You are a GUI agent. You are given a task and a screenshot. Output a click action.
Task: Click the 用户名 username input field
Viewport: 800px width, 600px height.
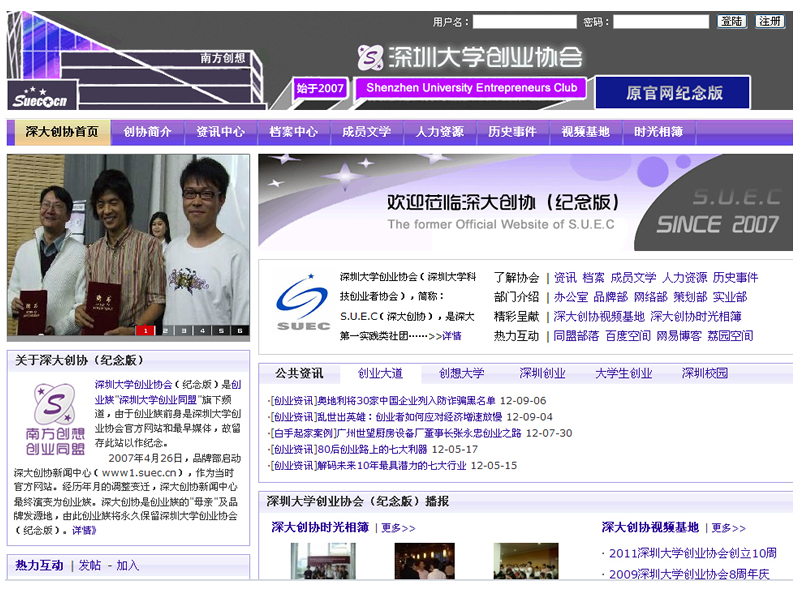click(524, 21)
